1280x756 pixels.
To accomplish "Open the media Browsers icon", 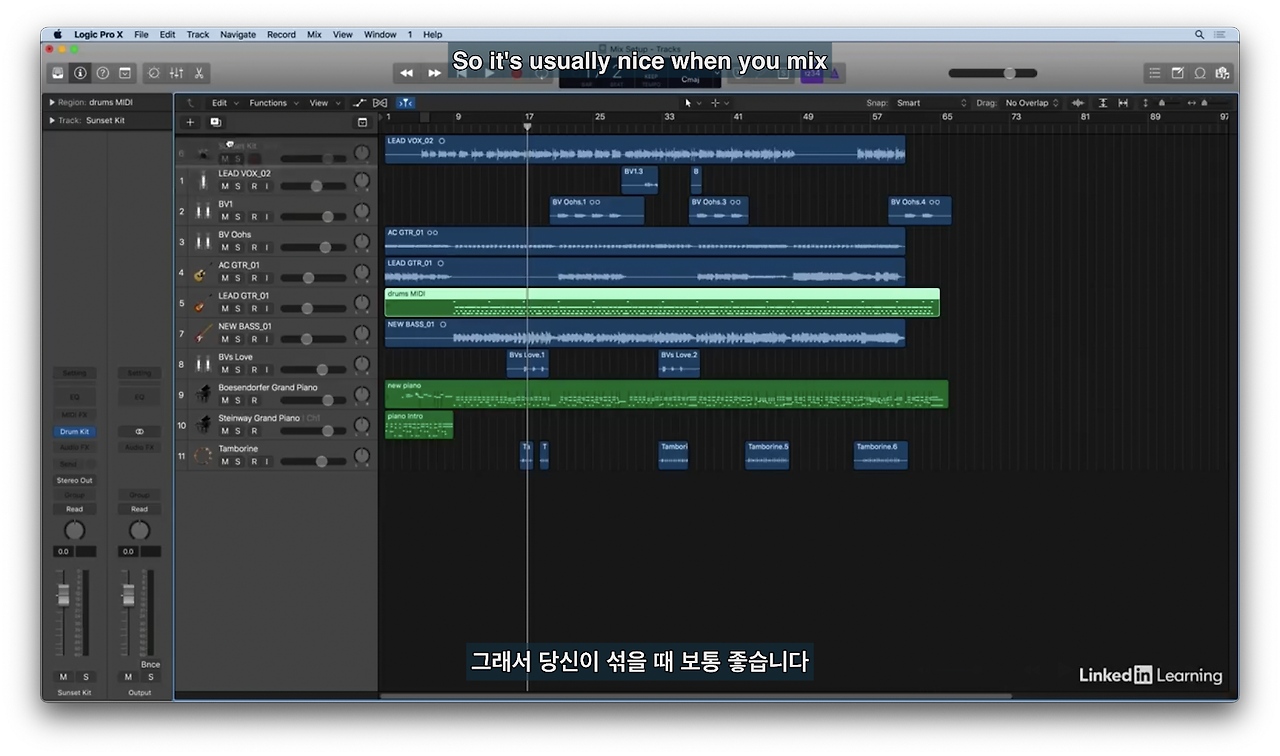I will pyautogui.click(x=1222, y=73).
